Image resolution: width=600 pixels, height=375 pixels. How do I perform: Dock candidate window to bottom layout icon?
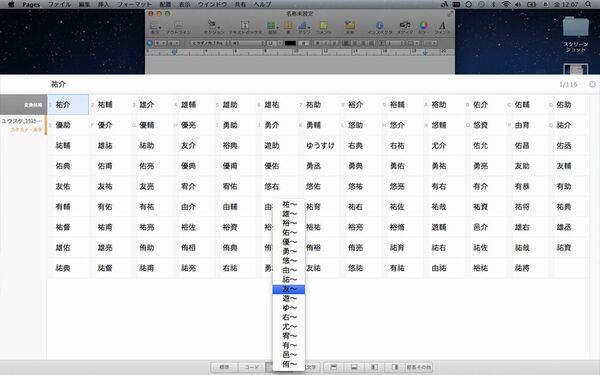[x=354, y=367]
